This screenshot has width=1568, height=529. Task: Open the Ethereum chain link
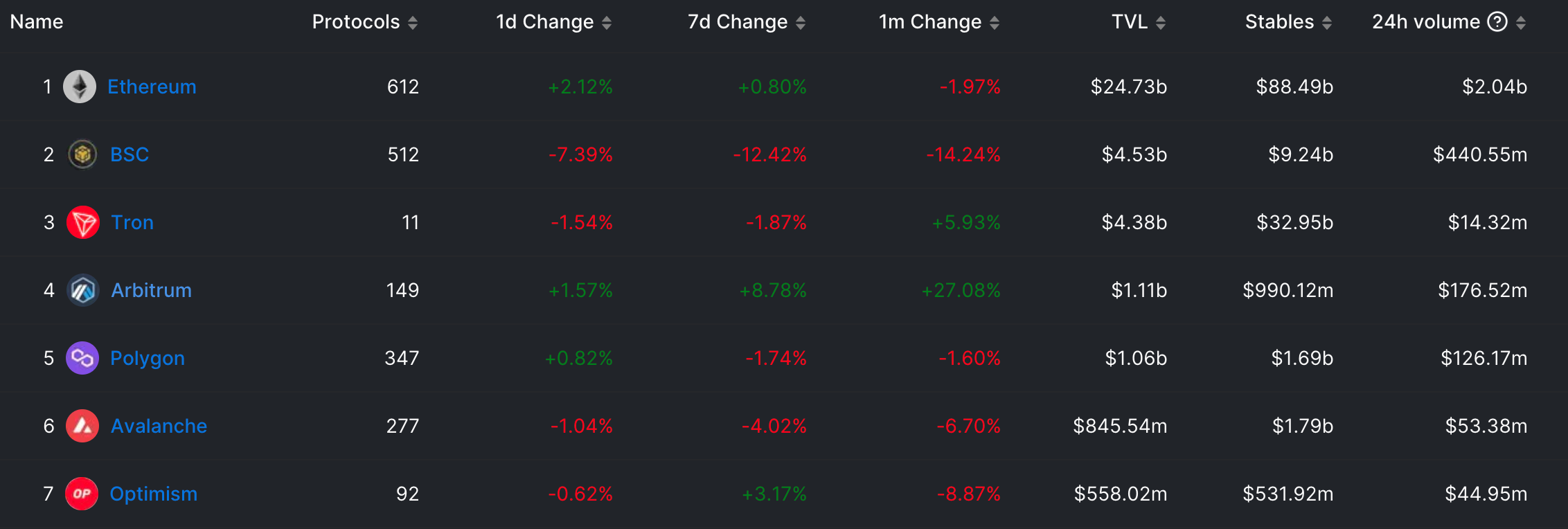(x=152, y=87)
